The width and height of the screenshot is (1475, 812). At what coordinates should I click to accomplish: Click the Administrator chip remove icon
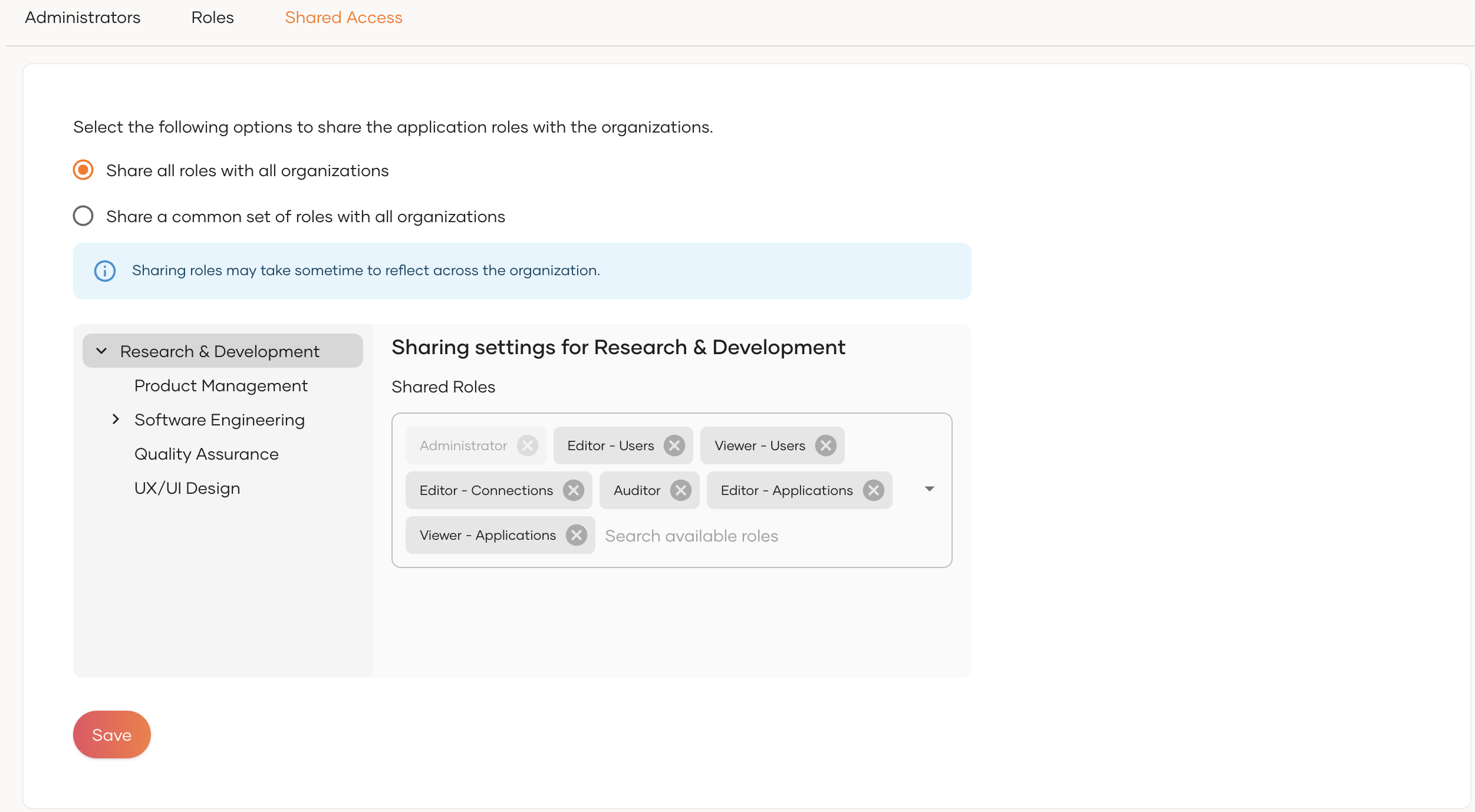(x=527, y=445)
